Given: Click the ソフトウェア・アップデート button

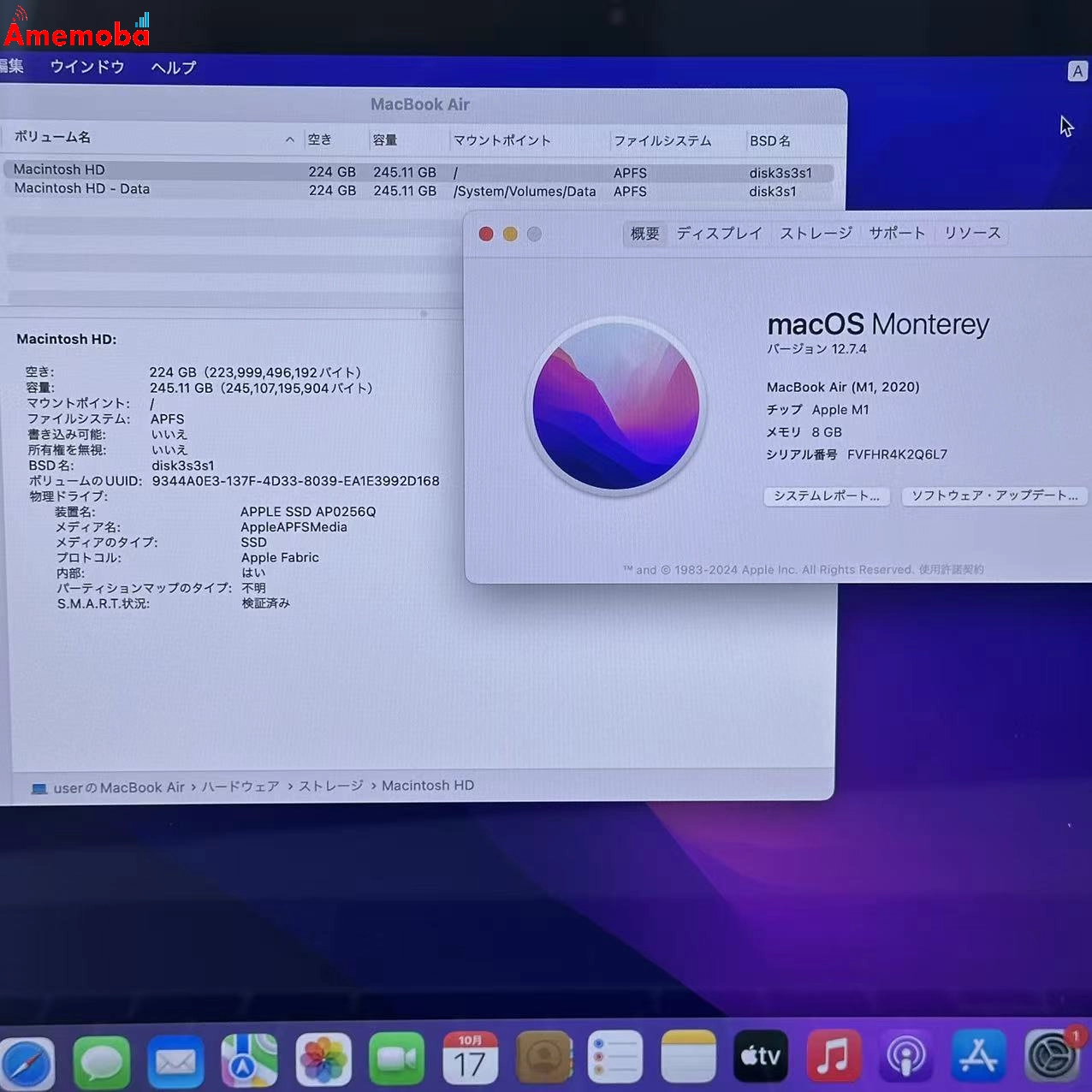Looking at the screenshot, I should coord(994,496).
